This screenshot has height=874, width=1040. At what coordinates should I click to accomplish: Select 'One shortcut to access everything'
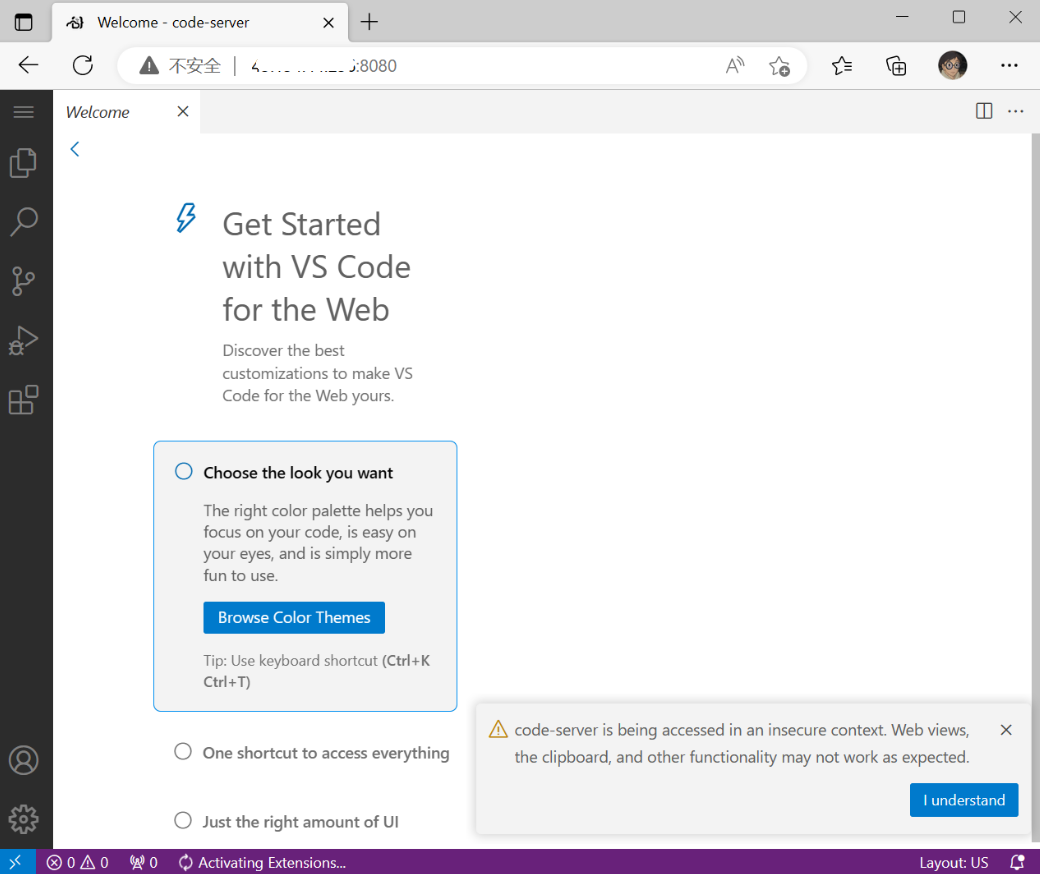(x=326, y=753)
